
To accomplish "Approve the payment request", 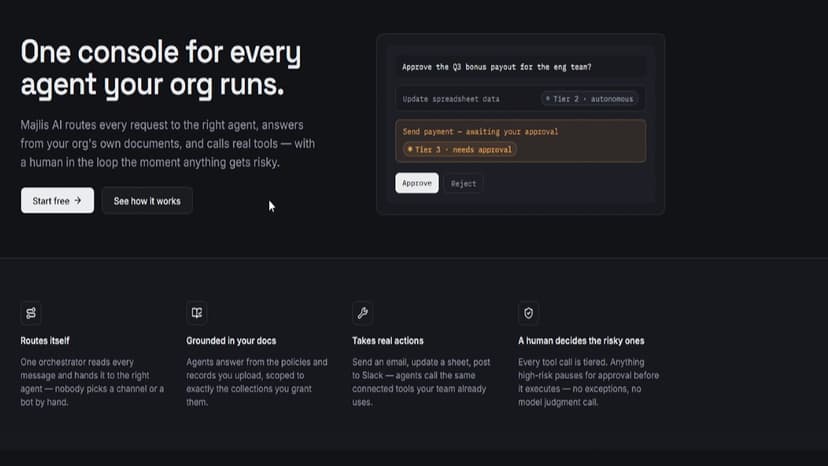I will tap(417, 183).
